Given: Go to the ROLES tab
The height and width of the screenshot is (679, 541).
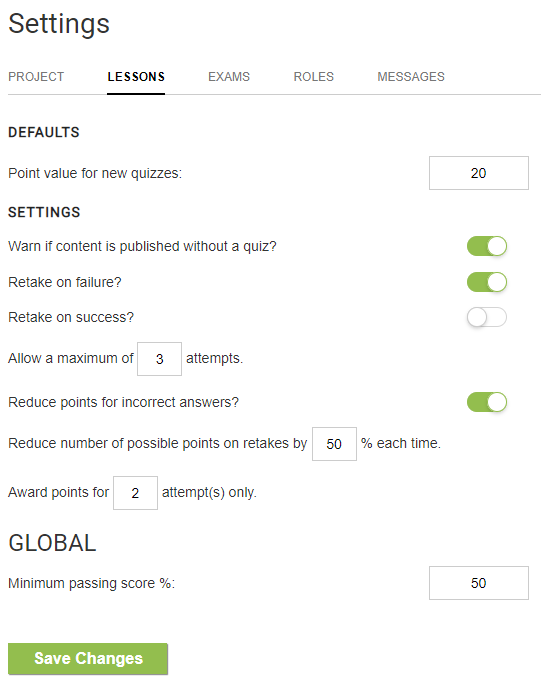Looking at the screenshot, I should 314,77.
